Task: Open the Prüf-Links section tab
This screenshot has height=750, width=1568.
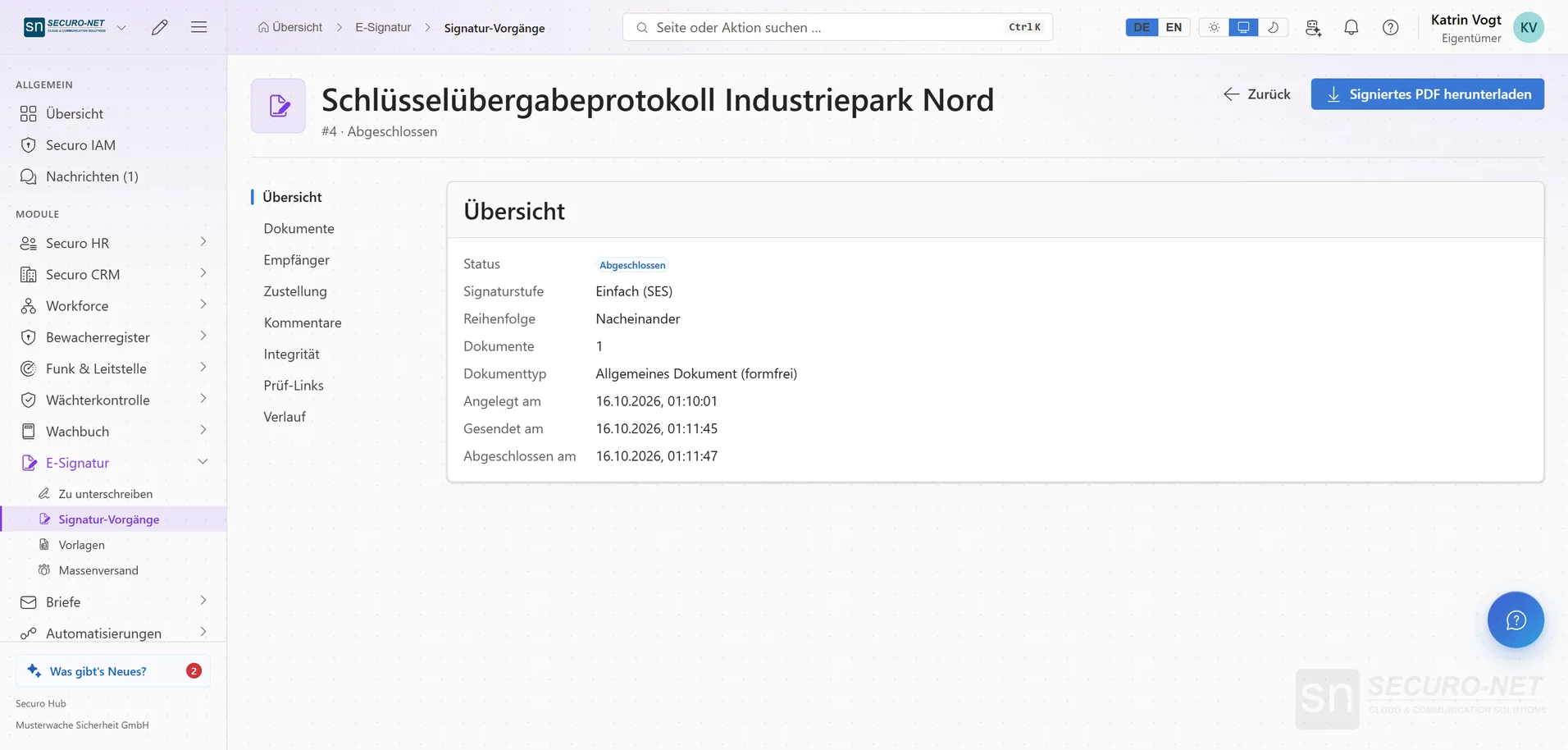Action: (x=294, y=386)
